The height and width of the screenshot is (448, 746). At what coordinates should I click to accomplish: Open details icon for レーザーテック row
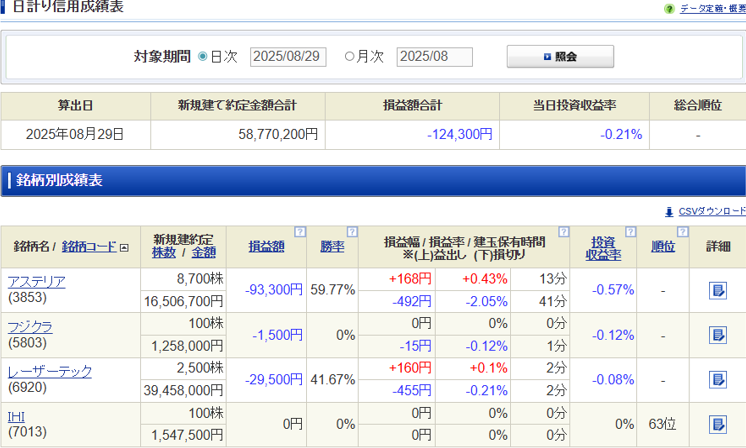pos(717,380)
